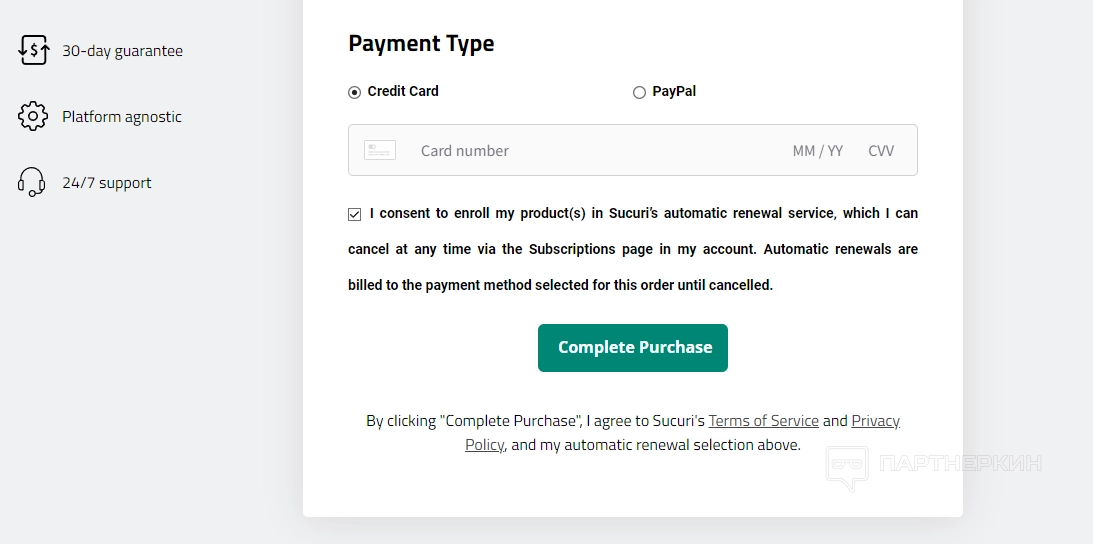
Task: Click the "Platform agnostic" text label
Action: 122,116
